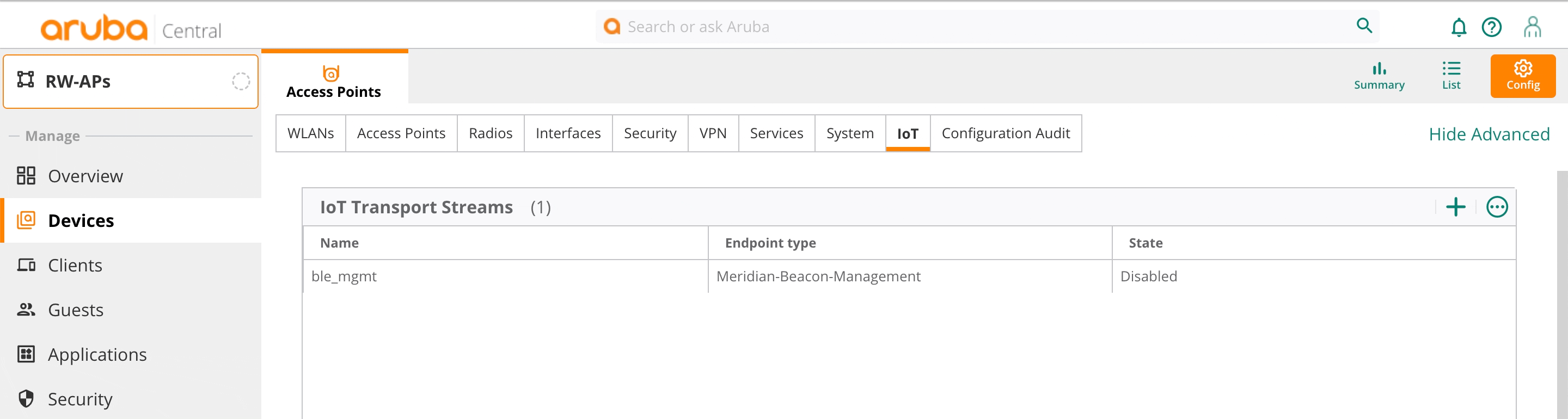Viewport: 1568px width, 419px height.
Task: Open Security in sidebar
Action: tap(131, 399)
